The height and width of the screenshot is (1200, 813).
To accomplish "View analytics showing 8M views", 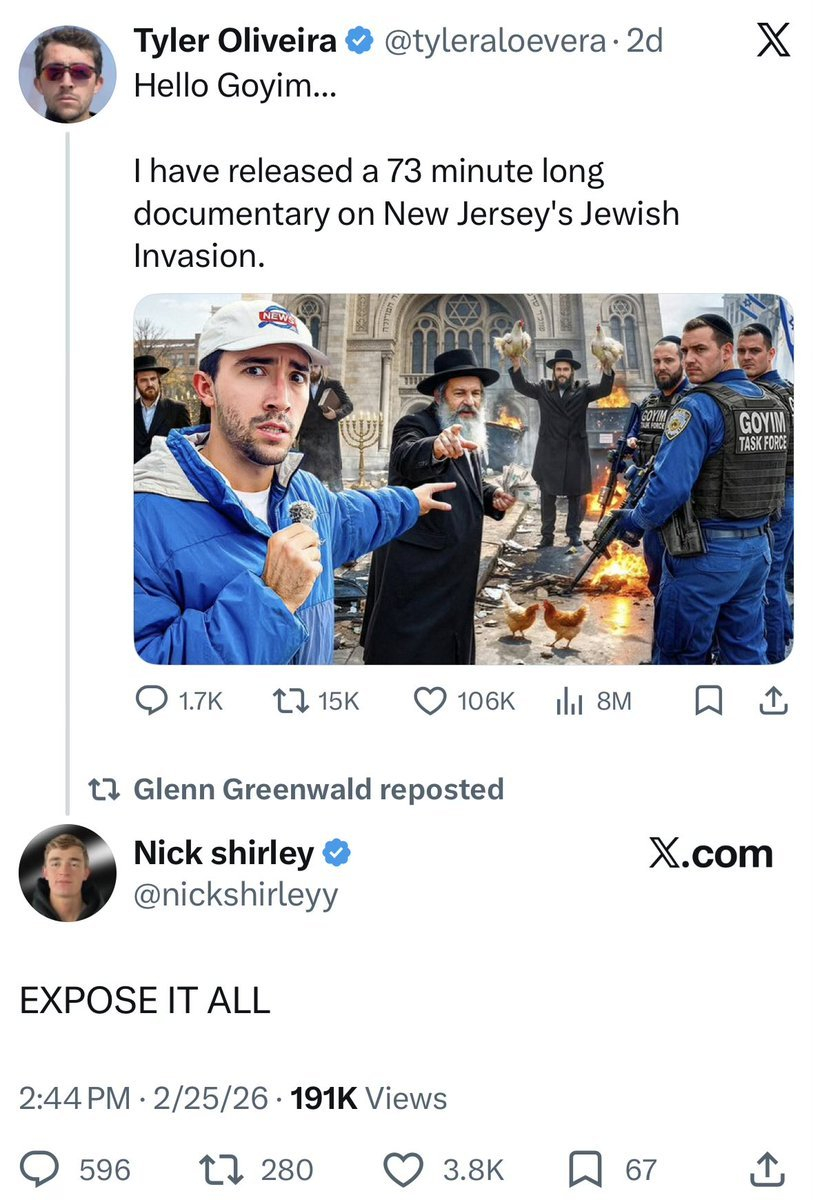I will (593, 702).
